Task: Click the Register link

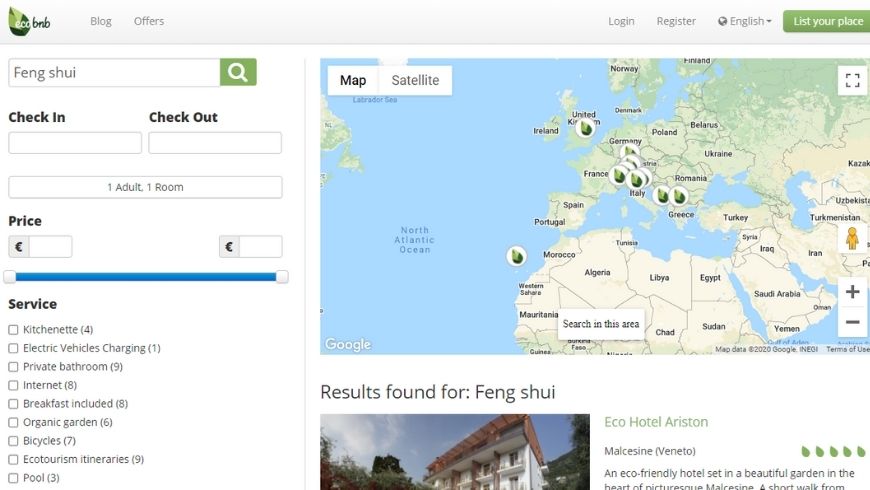Action: [676, 21]
